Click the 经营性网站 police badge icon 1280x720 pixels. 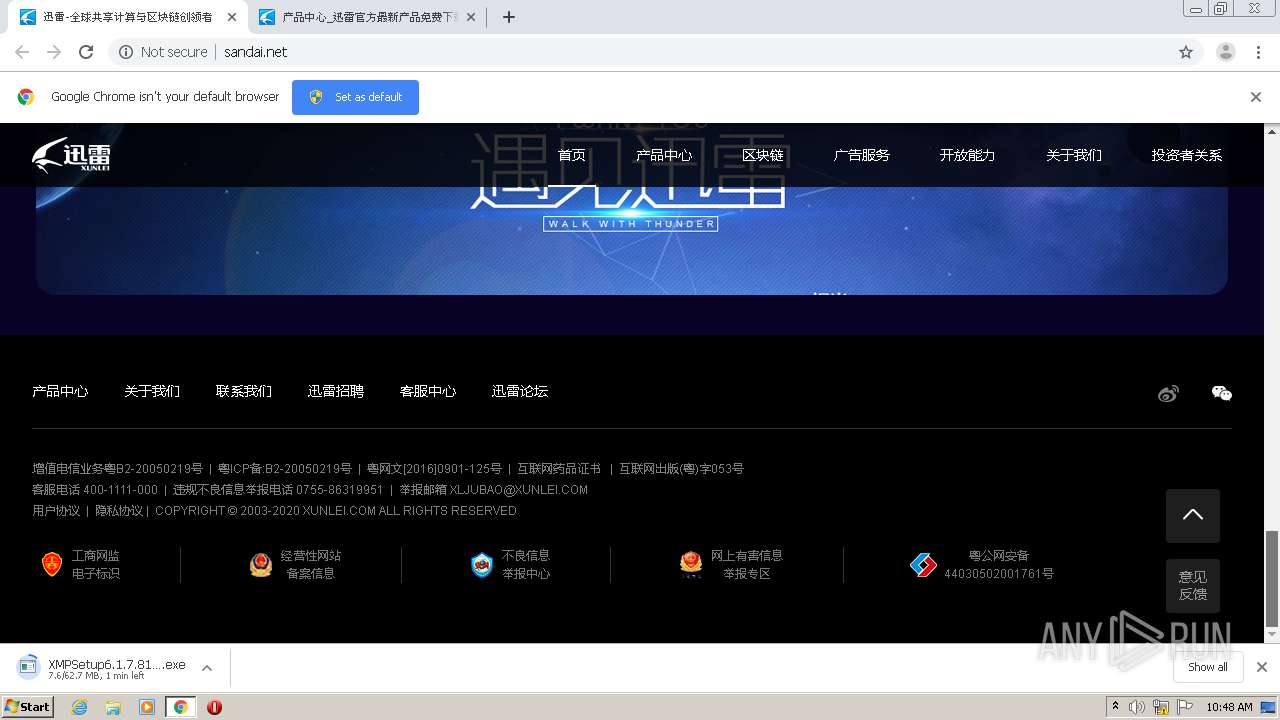pos(261,565)
